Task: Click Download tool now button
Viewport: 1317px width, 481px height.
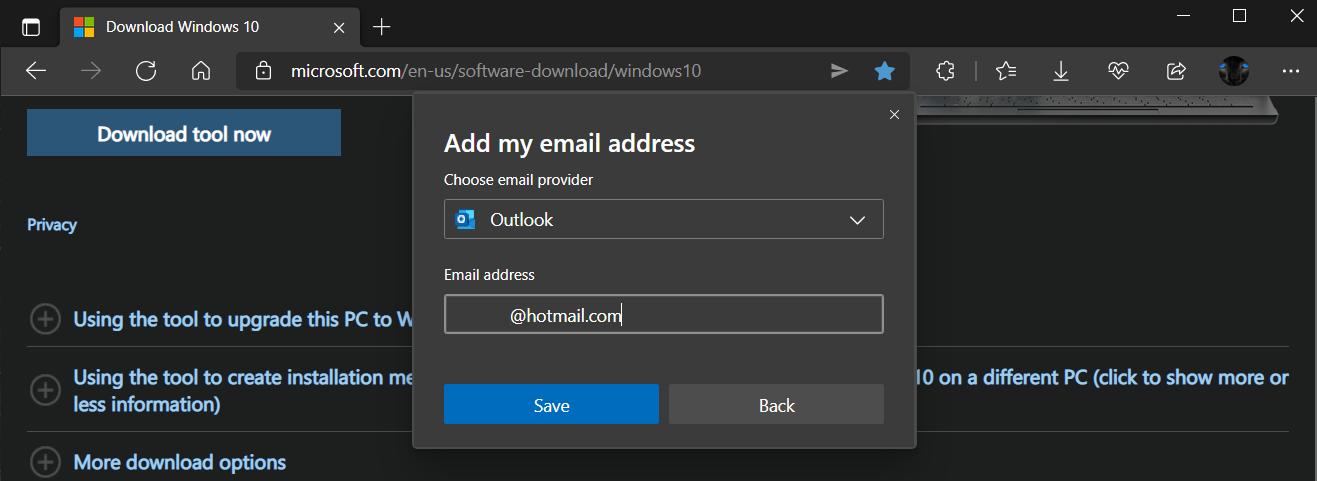Action: [184, 133]
